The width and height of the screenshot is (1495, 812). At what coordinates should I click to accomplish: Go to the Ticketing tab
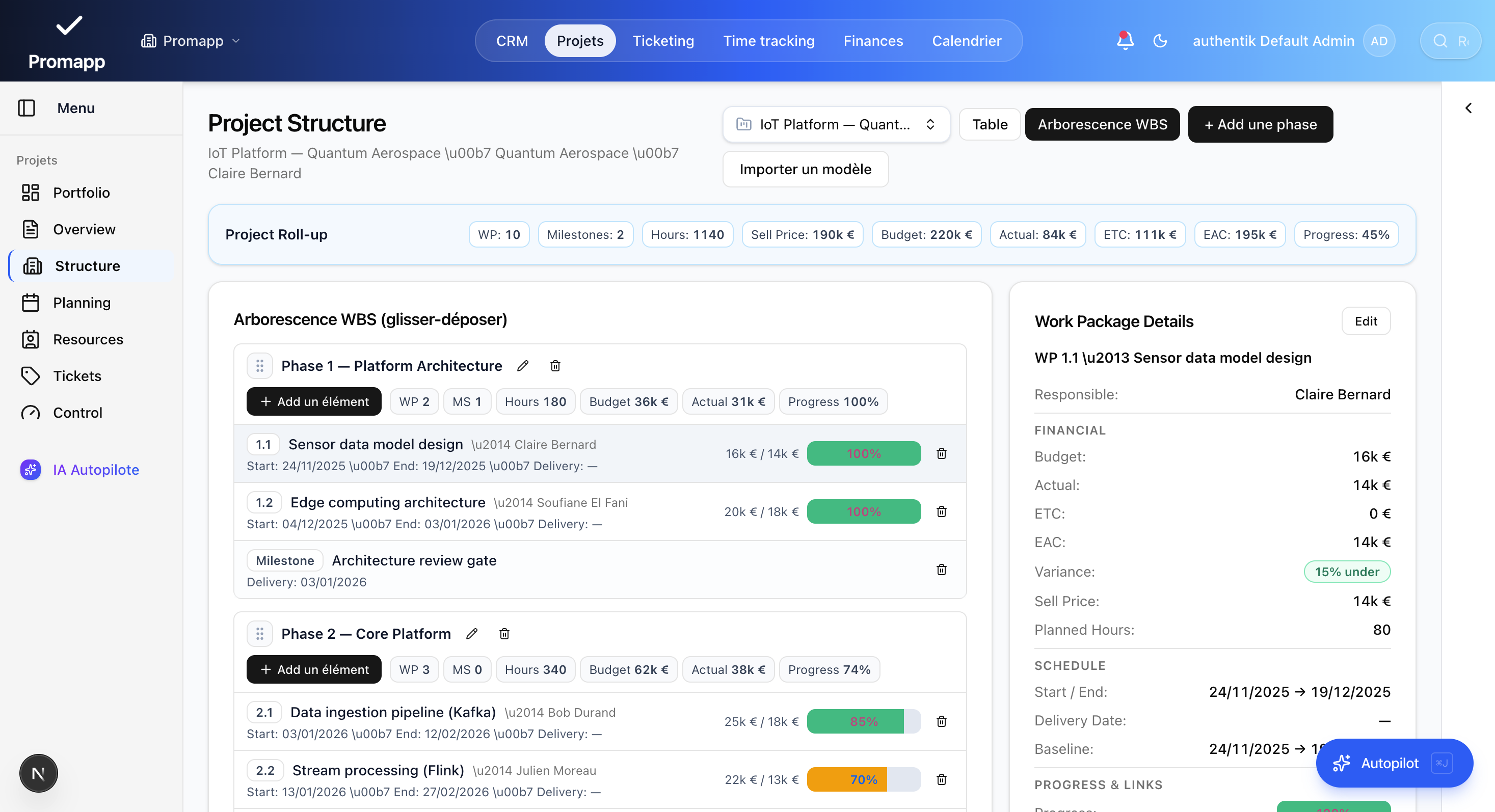pos(663,41)
